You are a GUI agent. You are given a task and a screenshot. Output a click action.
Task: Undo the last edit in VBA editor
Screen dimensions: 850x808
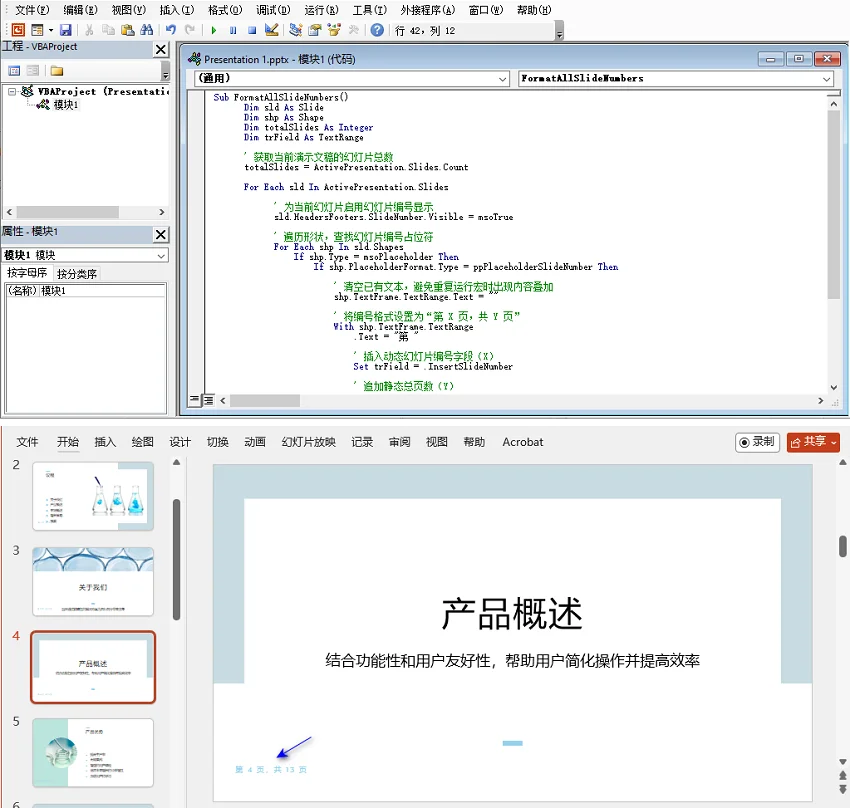coord(171,30)
